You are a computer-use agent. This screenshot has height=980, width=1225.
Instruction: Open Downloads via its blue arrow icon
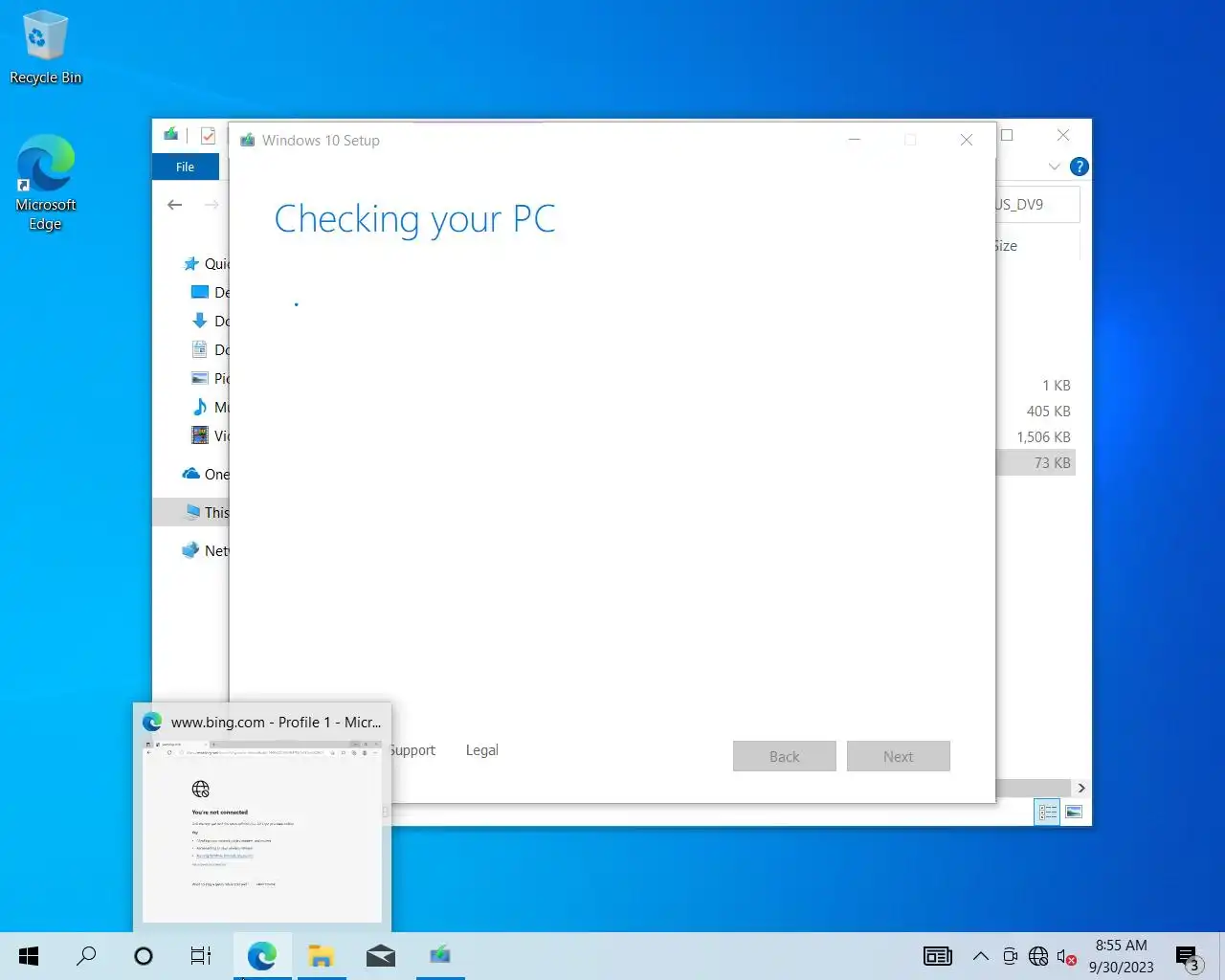coord(200,321)
